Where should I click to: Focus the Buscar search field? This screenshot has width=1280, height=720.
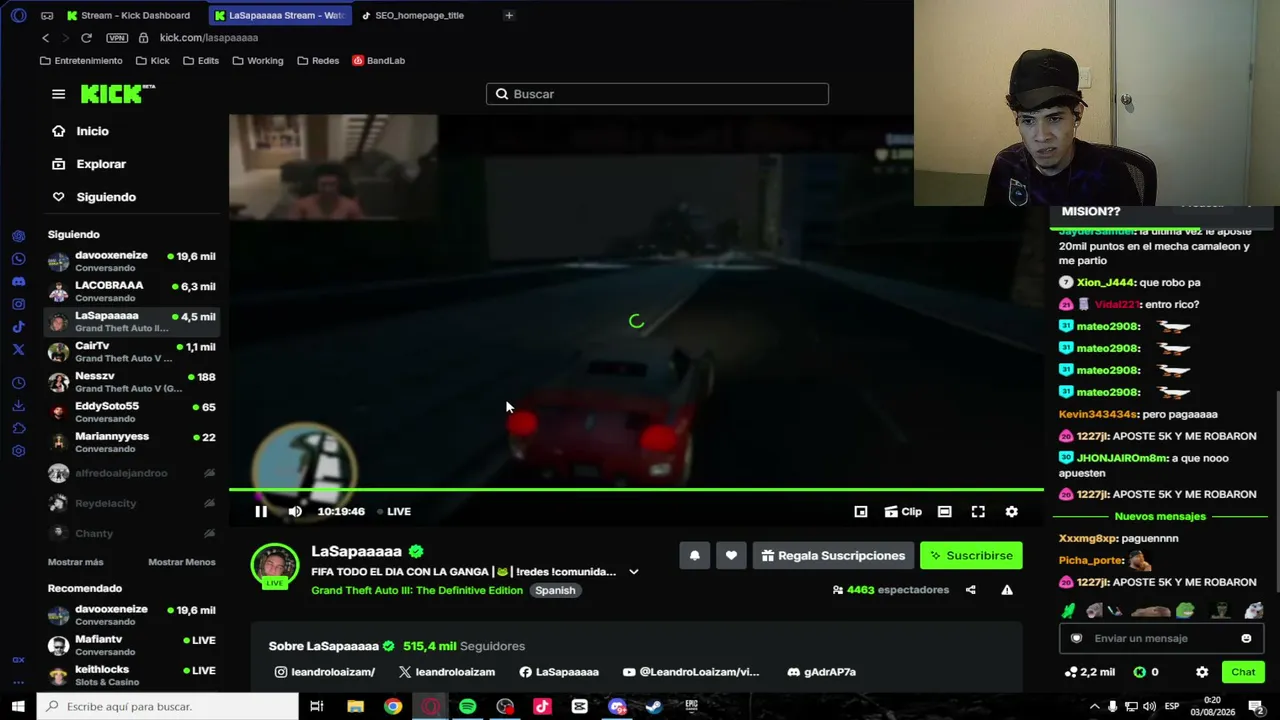click(x=657, y=94)
